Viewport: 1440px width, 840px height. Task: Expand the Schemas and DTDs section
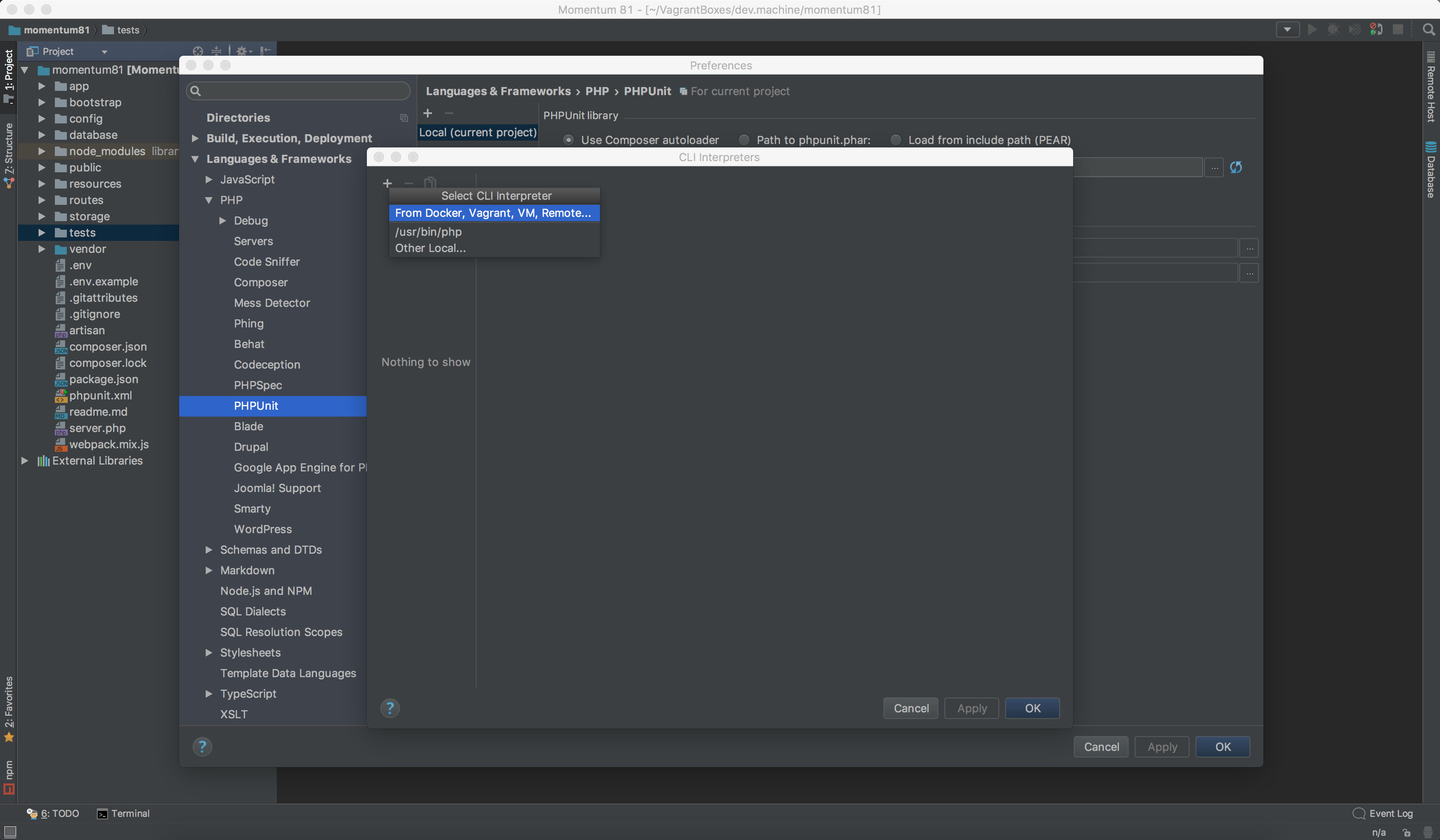pos(209,549)
